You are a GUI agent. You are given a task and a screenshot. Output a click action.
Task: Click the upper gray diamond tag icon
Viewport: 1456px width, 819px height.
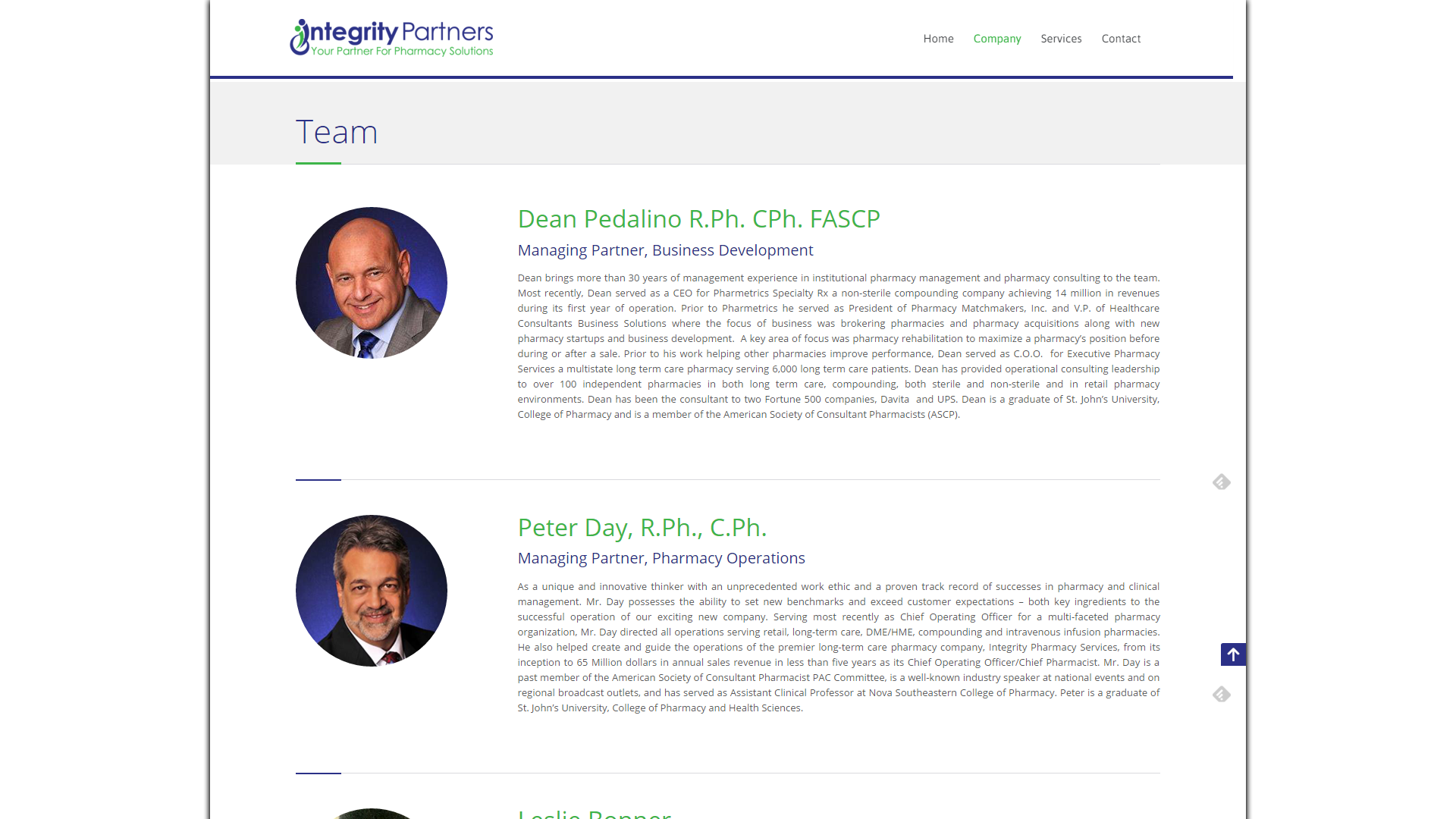point(1221,482)
